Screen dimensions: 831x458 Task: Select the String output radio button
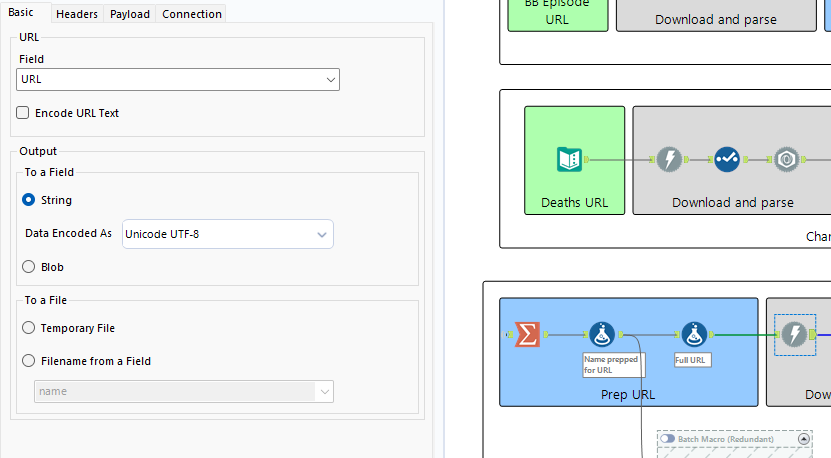[x=29, y=200]
